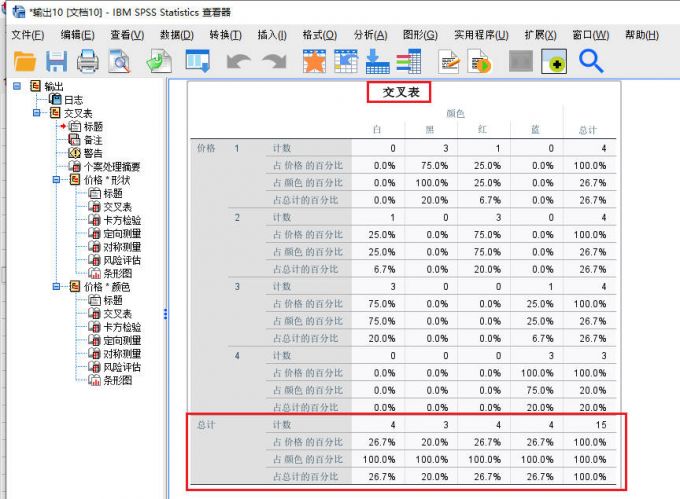Select 交叉表 under 价格 * 颜色
Screen dimensions: 680x499
tap(117, 313)
